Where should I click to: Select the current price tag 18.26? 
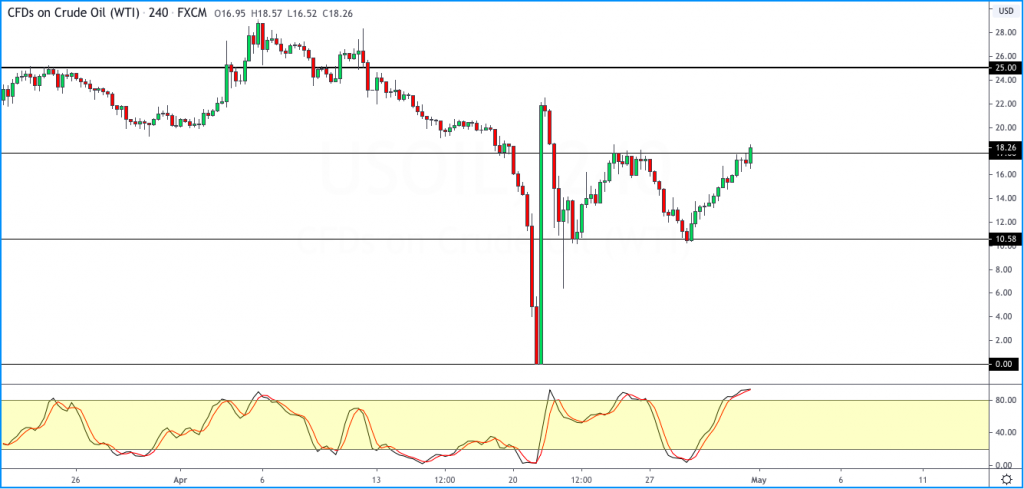(1005, 148)
